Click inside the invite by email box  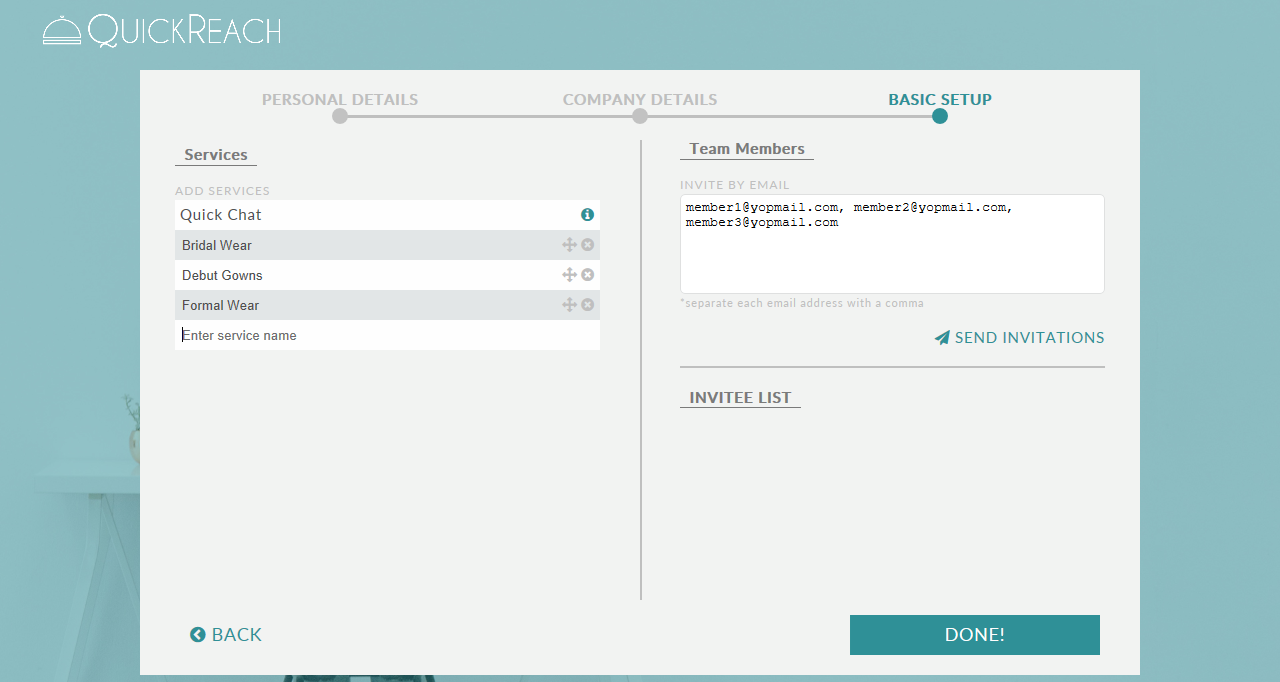pos(892,244)
